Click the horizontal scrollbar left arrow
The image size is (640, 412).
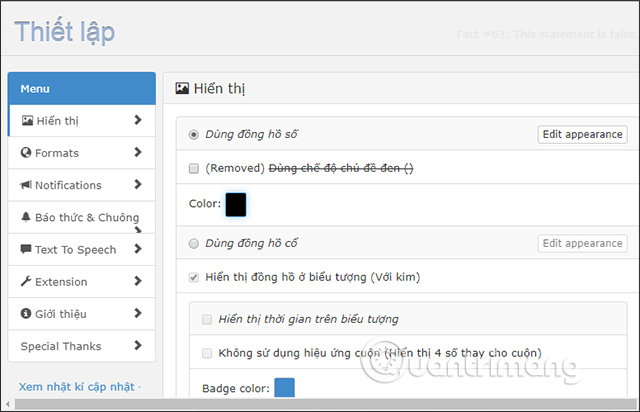point(7,404)
